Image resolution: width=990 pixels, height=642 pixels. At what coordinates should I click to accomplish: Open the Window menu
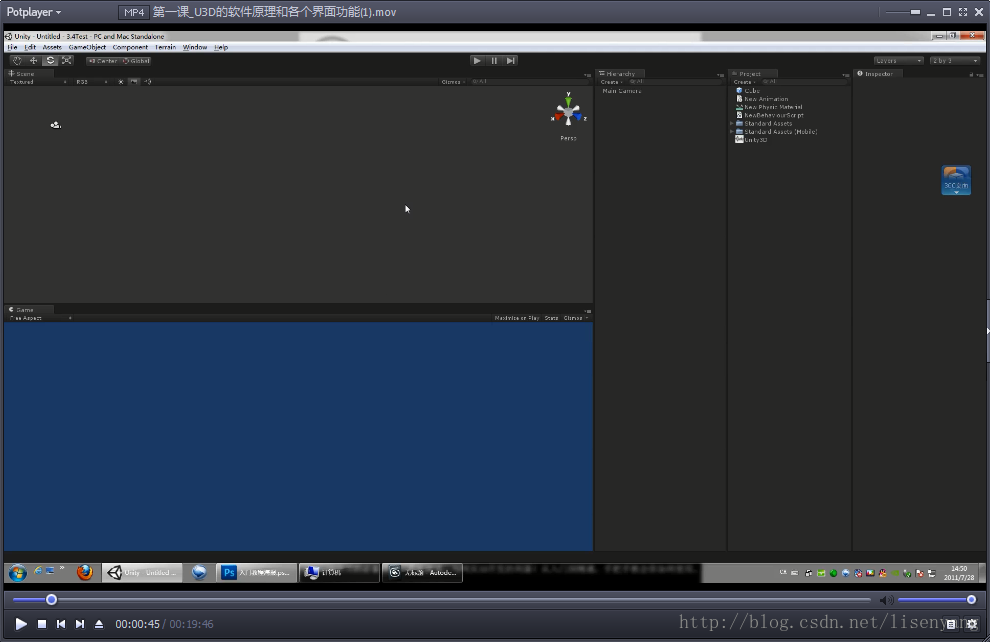click(x=194, y=47)
